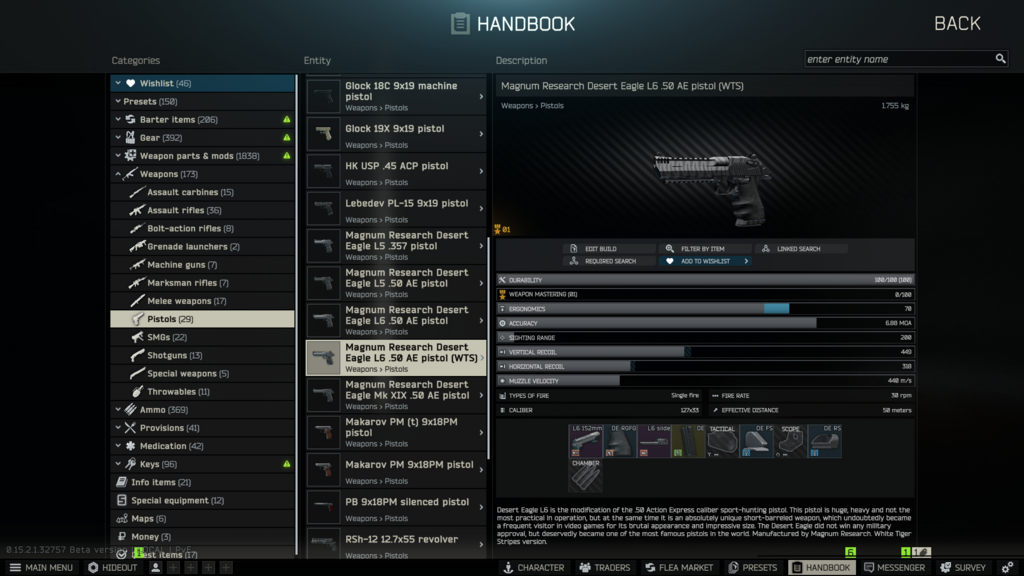Select the Chamber slot icon
The image size is (1024, 576).
[586, 475]
